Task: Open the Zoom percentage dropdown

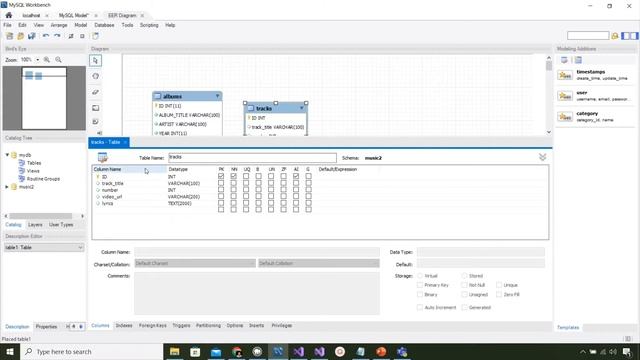Action: point(38,60)
